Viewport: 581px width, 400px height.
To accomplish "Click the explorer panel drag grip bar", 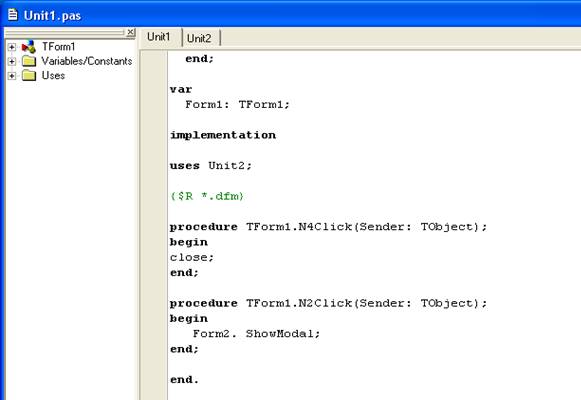I will point(65,33).
